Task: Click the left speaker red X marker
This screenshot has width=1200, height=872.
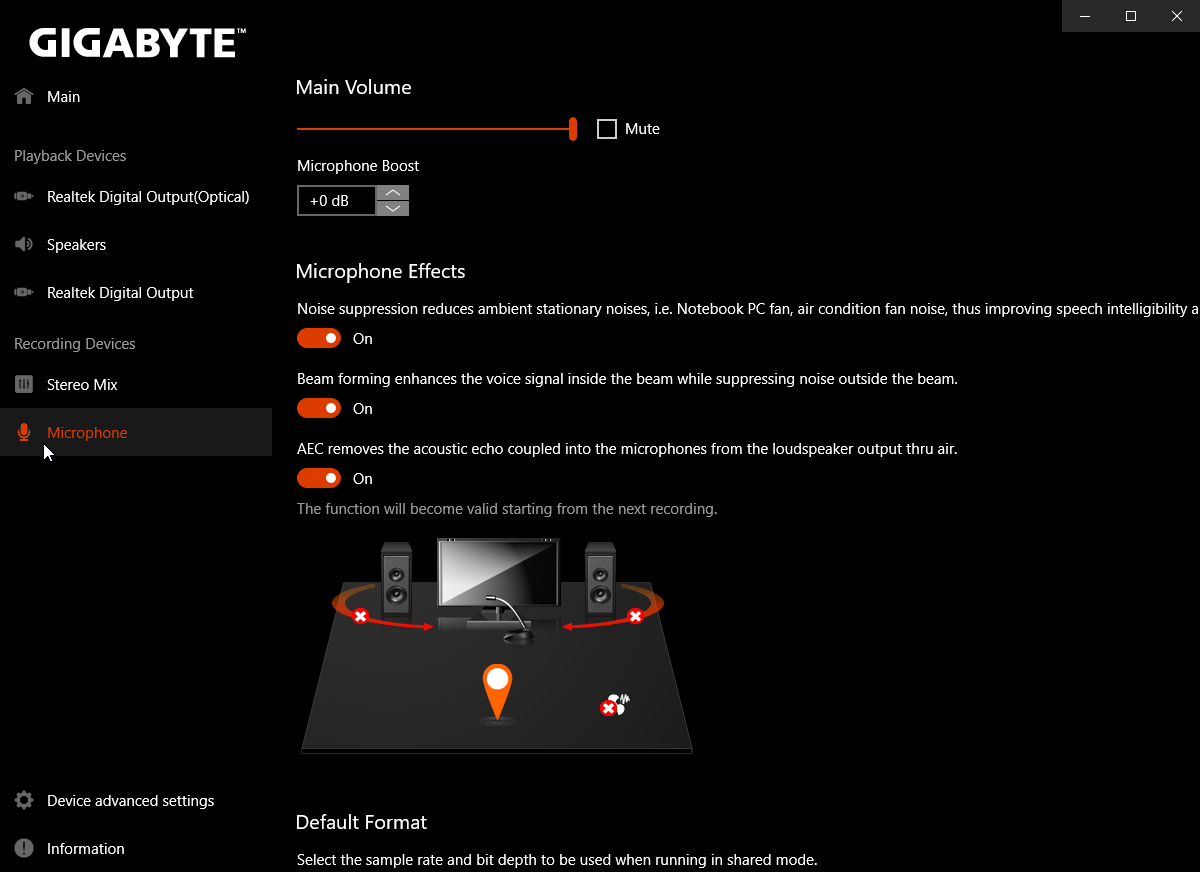Action: click(360, 616)
